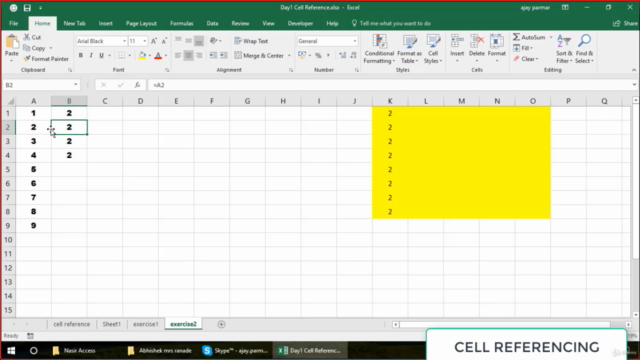The height and width of the screenshot is (360, 640).
Task: Apply the red font color
Action: click(158, 56)
